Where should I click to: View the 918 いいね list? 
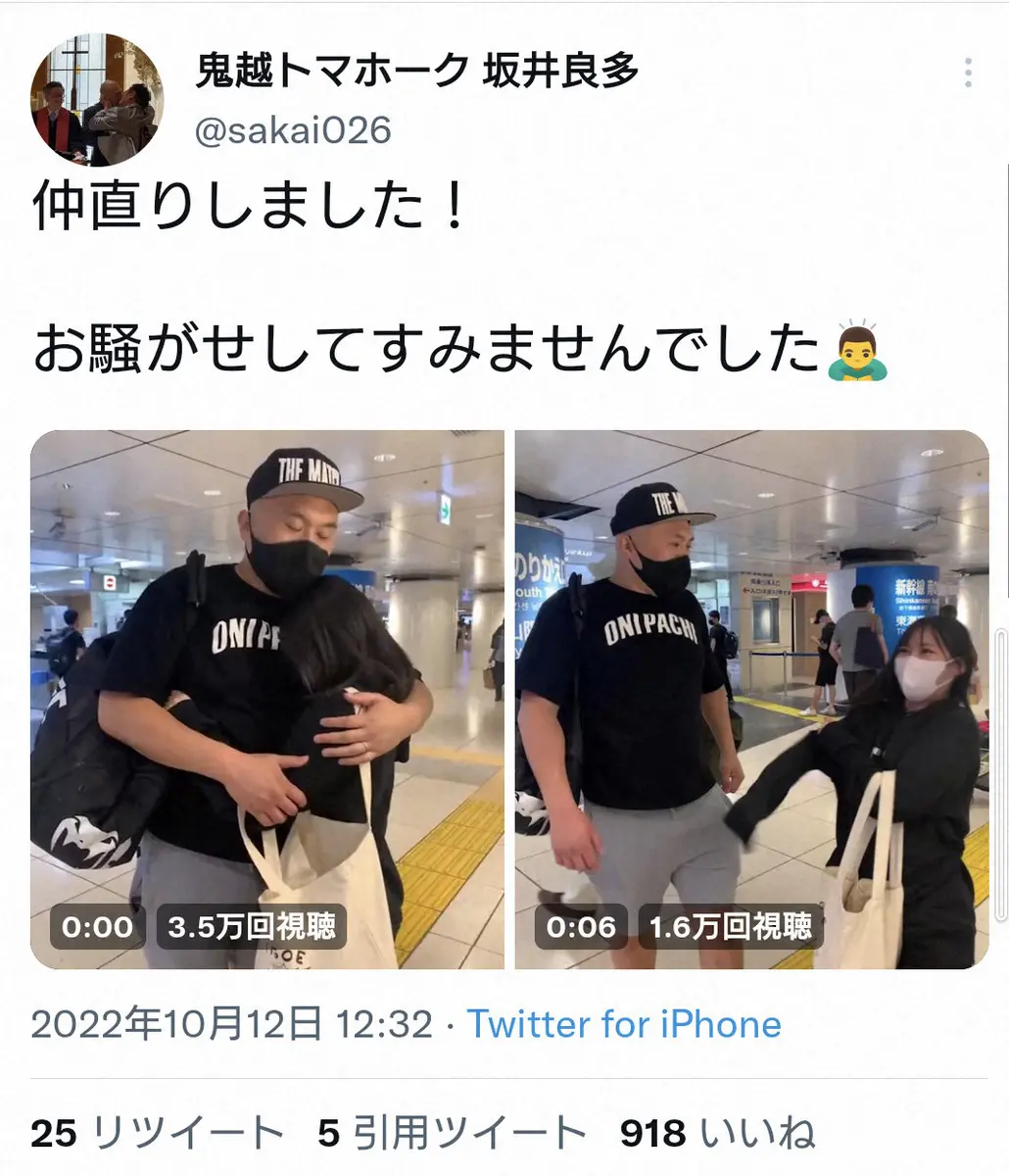point(718,1133)
